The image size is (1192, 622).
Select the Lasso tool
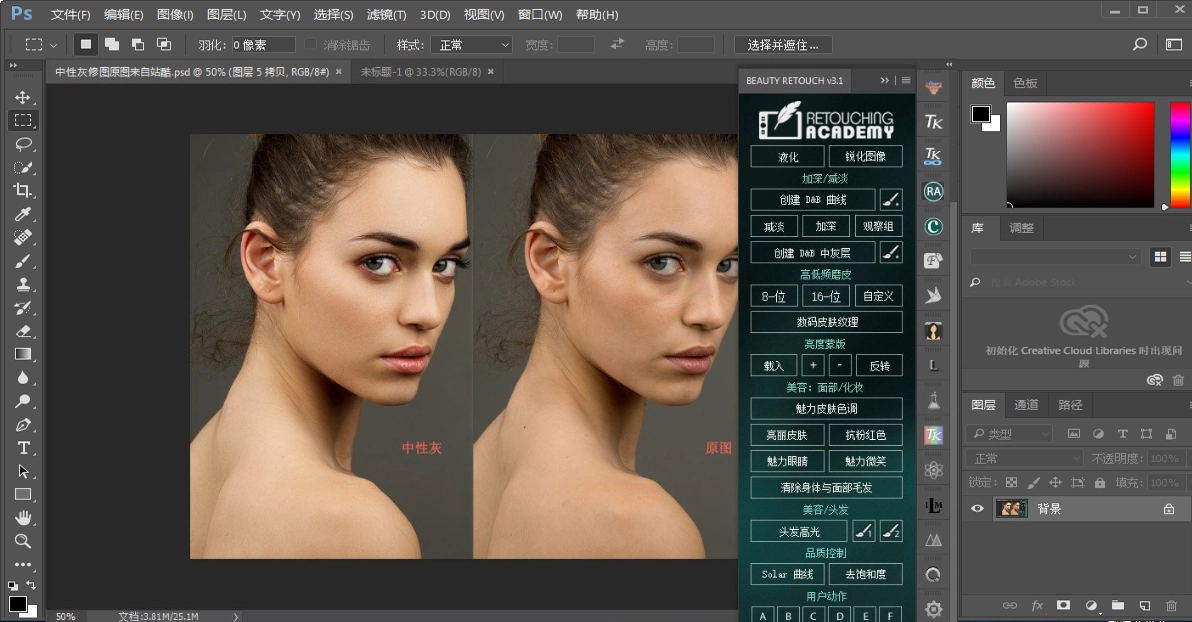(x=23, y=143)
